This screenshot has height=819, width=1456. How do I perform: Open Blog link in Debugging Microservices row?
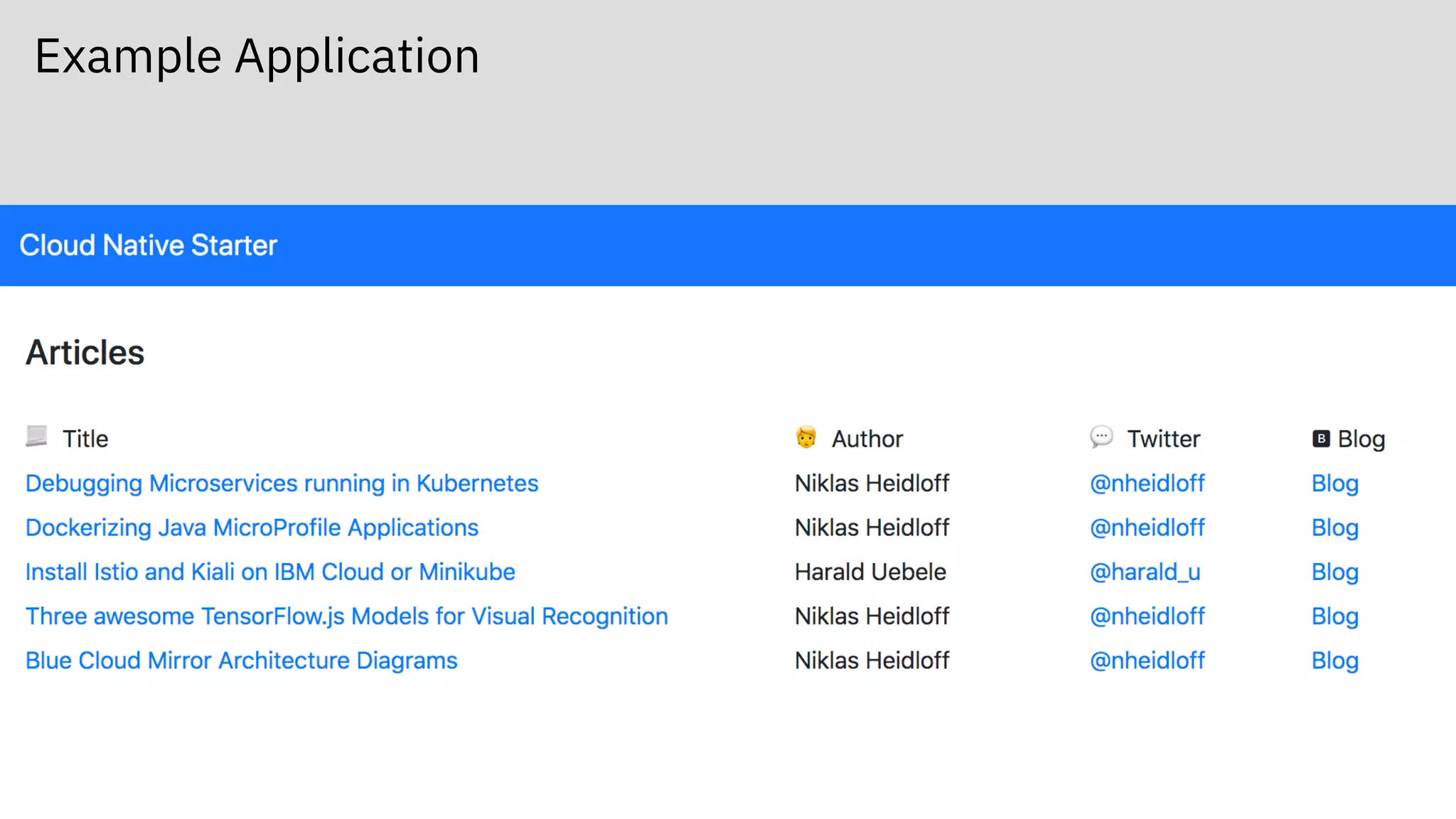pos(1335,483)
